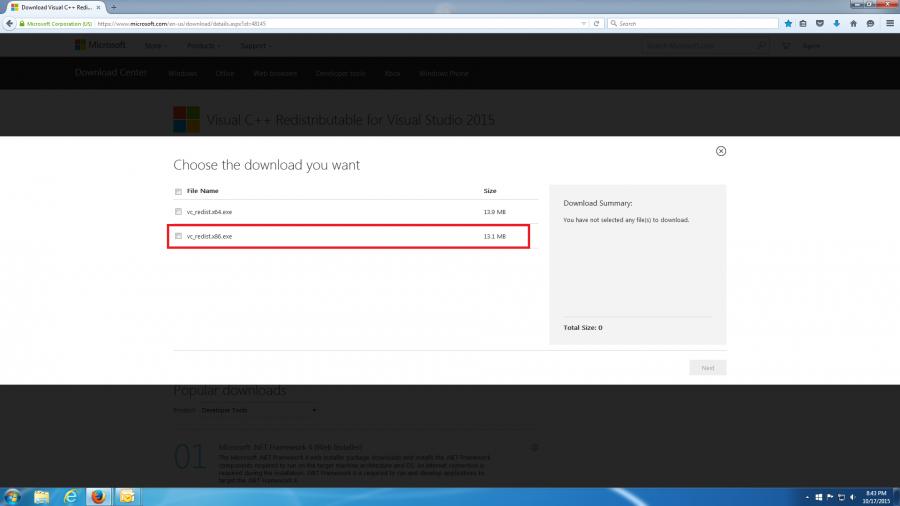
Task: Open the Firefox hamburger menu
Action: pyautogui.click(x=890, y=24)
